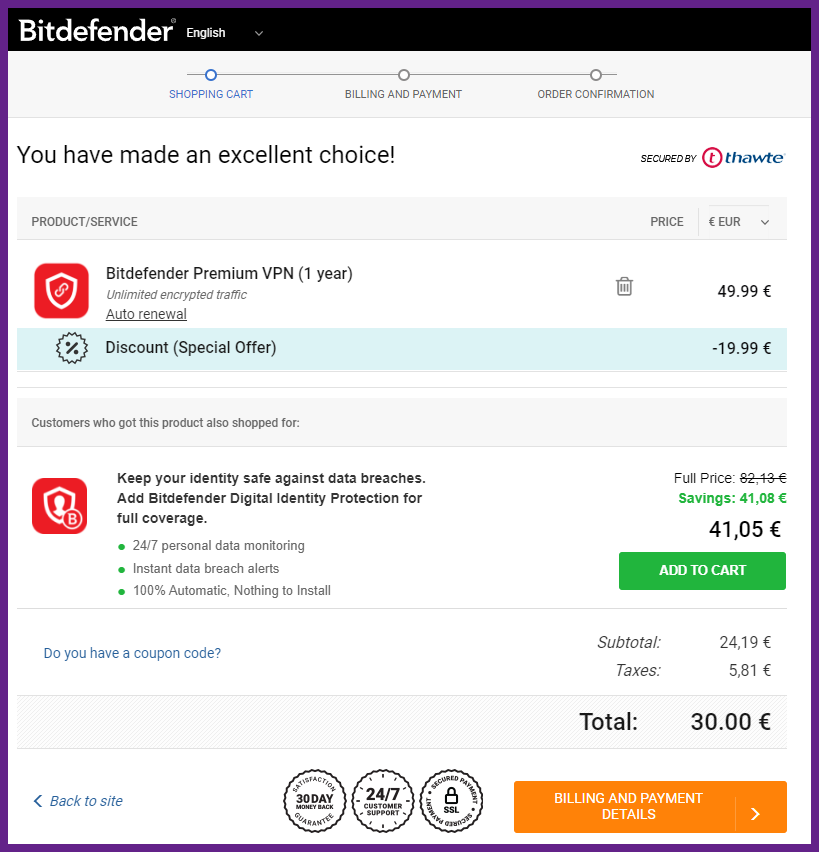This screenshot has height=852, width=819.
Task: Proceed to Billing and Payment Details
Action: [650, 806]
